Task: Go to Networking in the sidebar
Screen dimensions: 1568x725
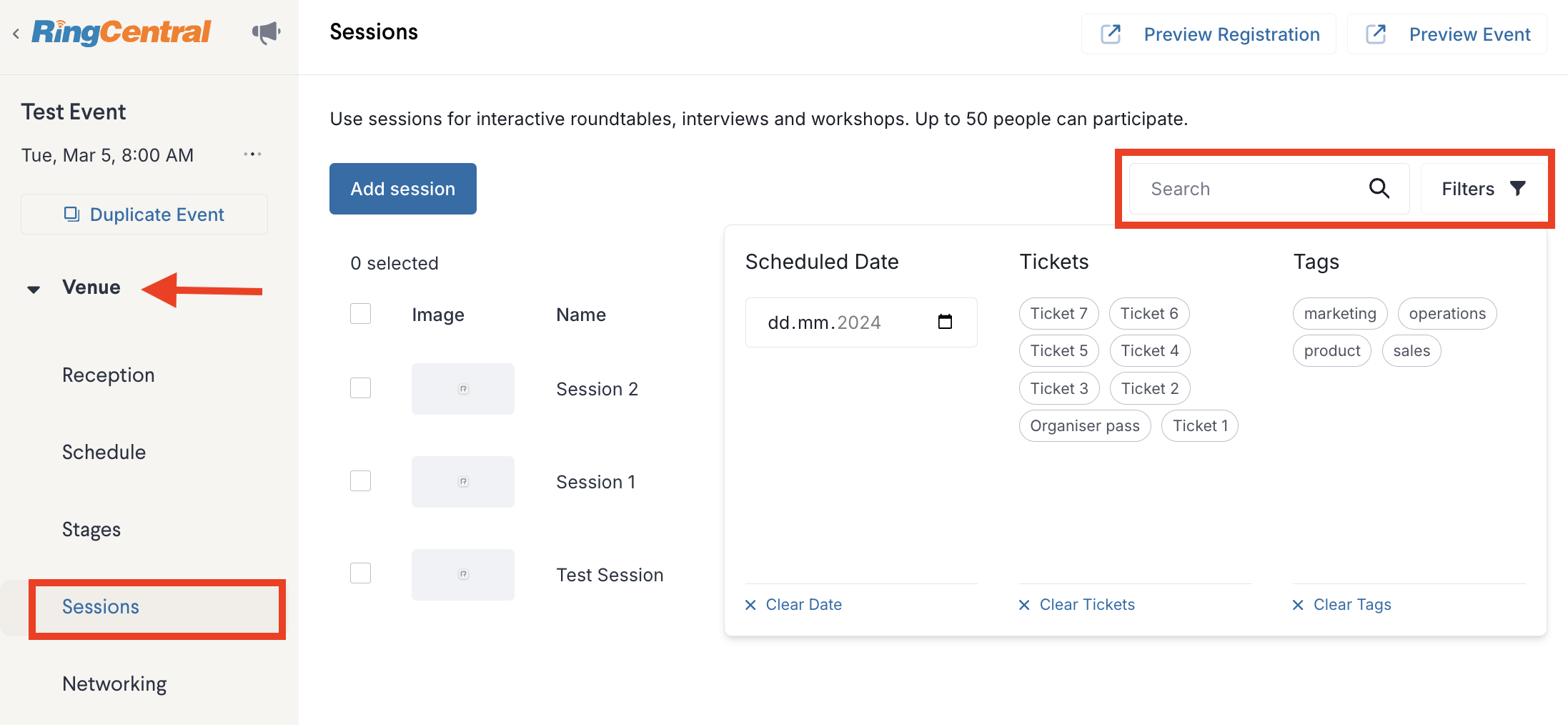Action: pyautogui.click(x=114, y=684)
